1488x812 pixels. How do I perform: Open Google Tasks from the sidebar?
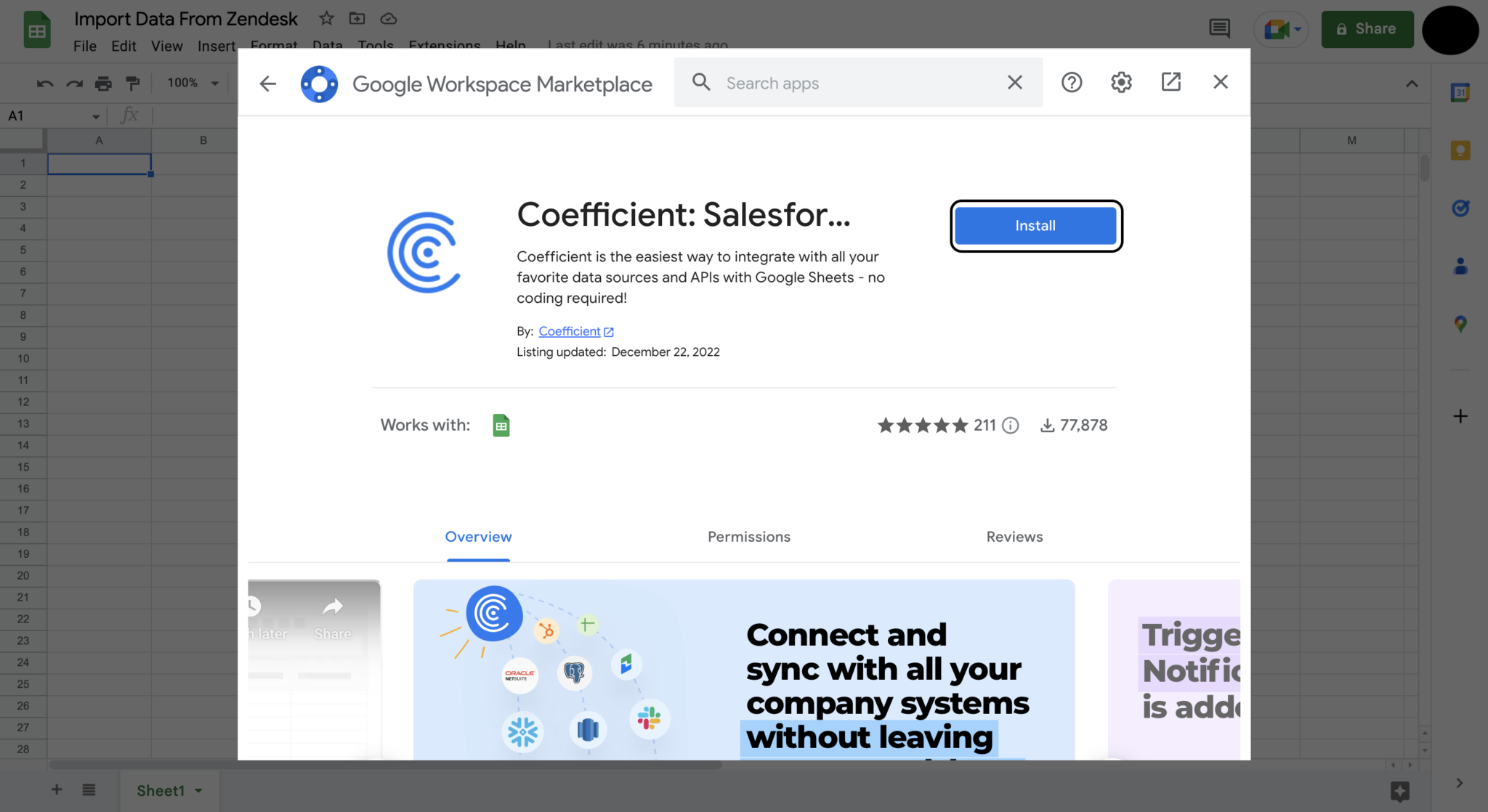pos(1460,208)
